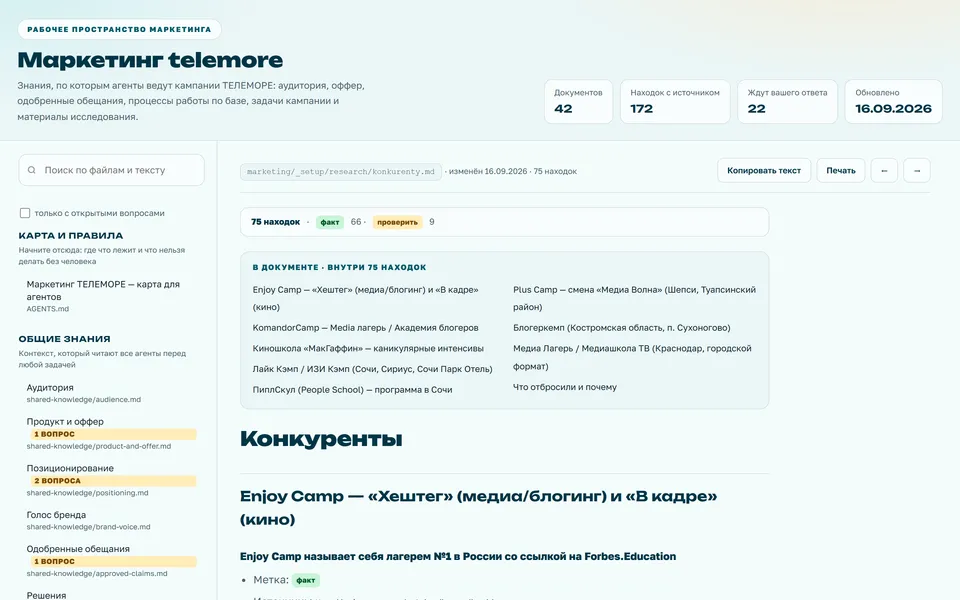Open «ПиплСкул (People School)» contents link
960x600 pixels.
pyautogui.click(x=353, y=389)
